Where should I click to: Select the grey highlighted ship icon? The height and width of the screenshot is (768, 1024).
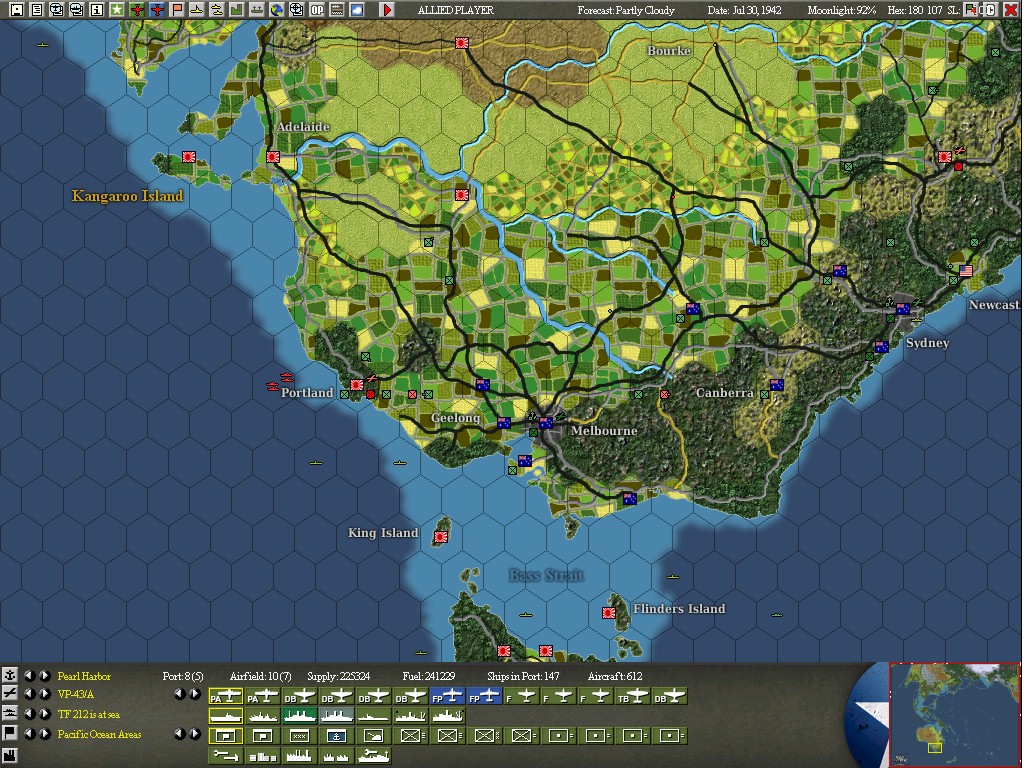(336, 716)
